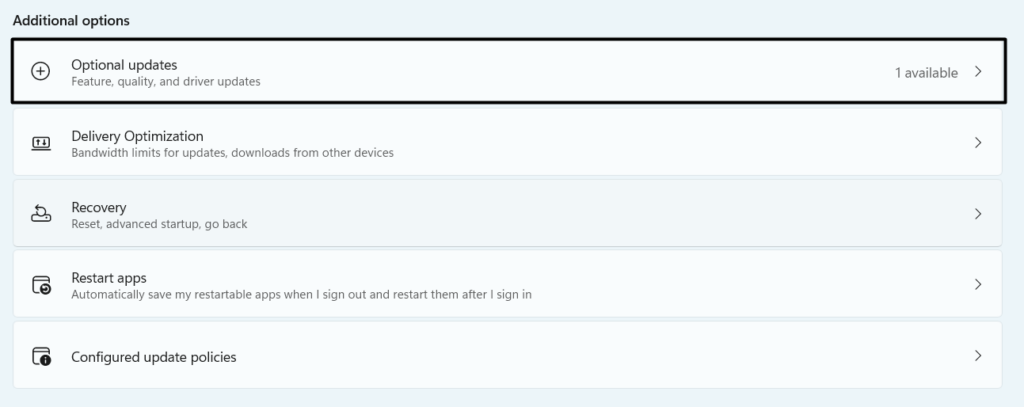Screen dimensions: 1024x407
Task: Open Delivery Optimization via its right chevron
Action: tap(978, 143)
